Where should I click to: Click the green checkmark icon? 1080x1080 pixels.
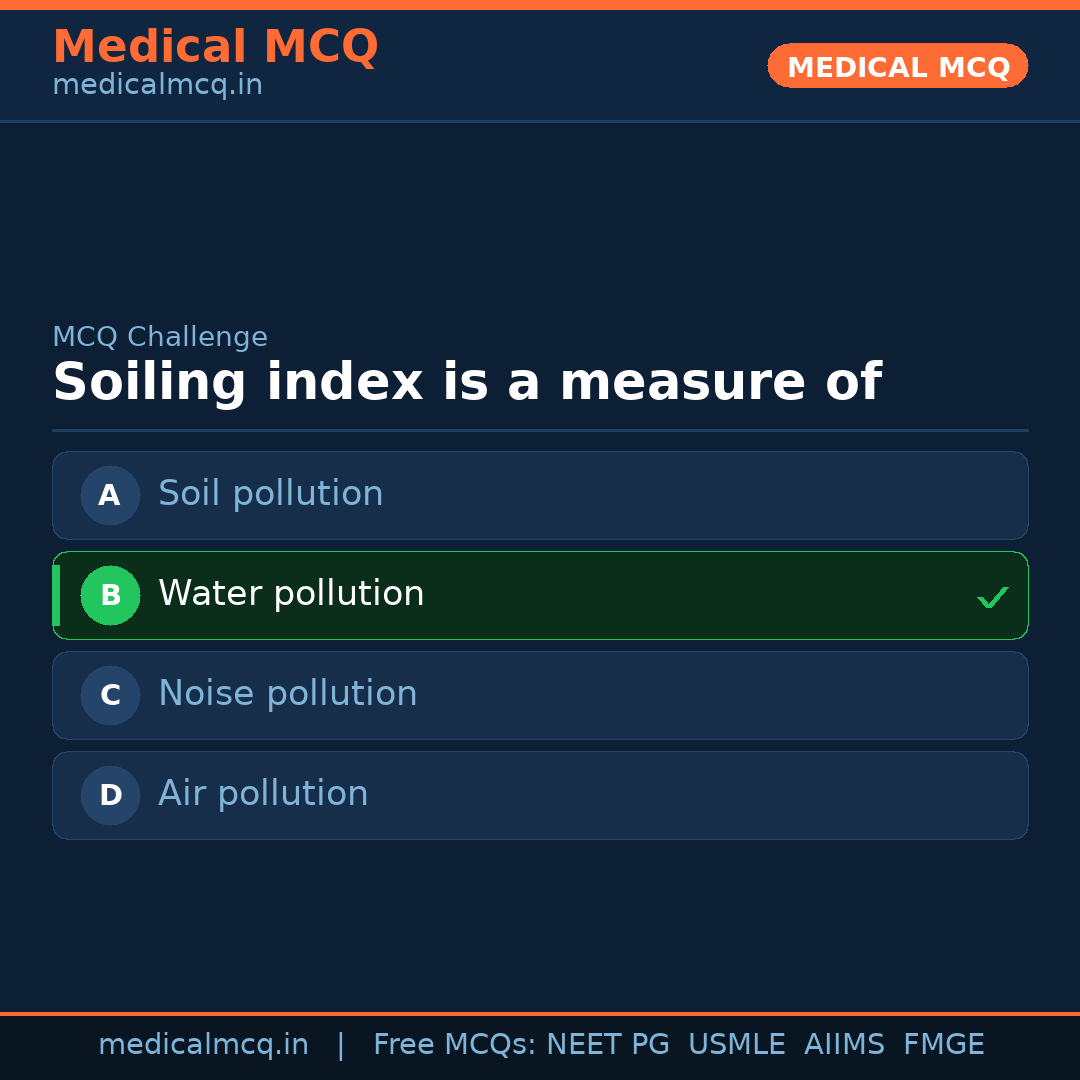pyautogui.click(x=992, y=598)
